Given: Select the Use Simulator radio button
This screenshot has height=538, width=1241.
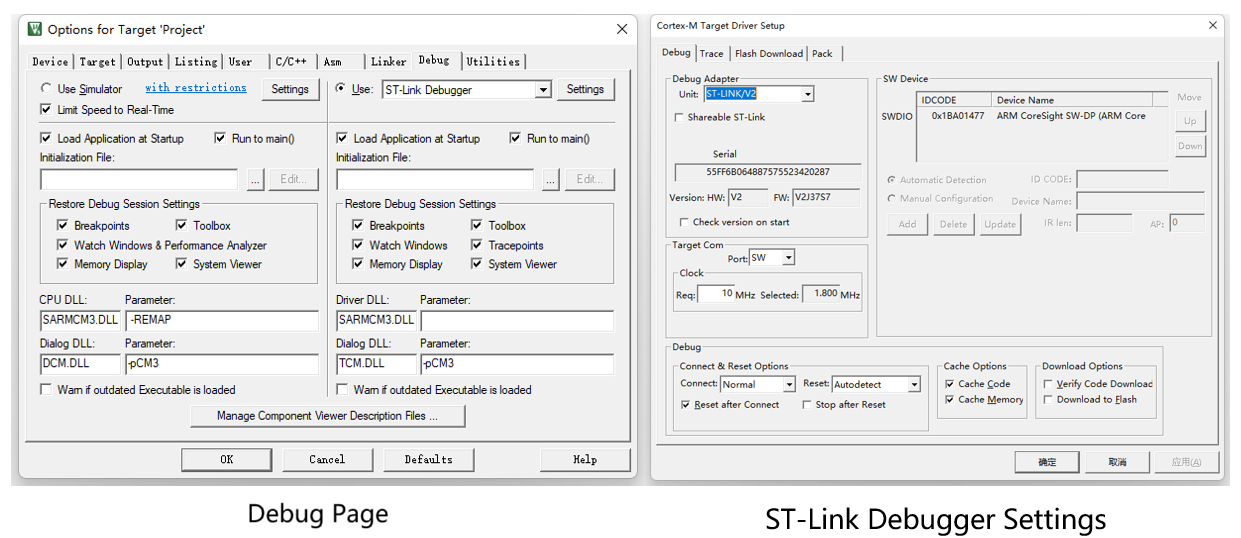Looking at the screenshot, I should click(x=46, y=89).
